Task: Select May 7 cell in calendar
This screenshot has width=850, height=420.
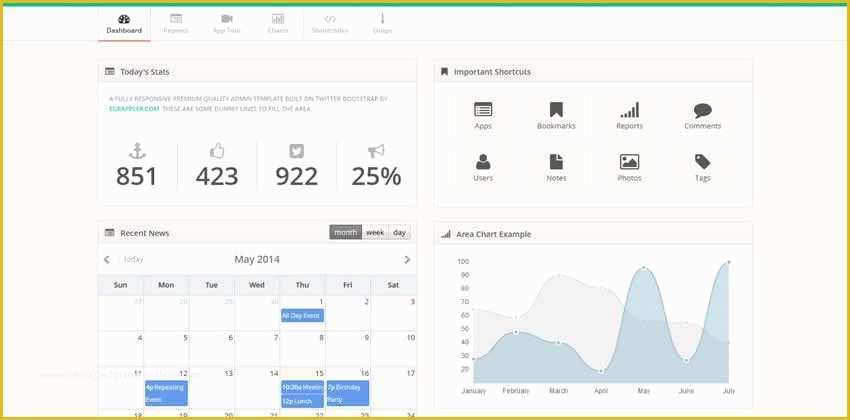Action: (x=257, y=349)
